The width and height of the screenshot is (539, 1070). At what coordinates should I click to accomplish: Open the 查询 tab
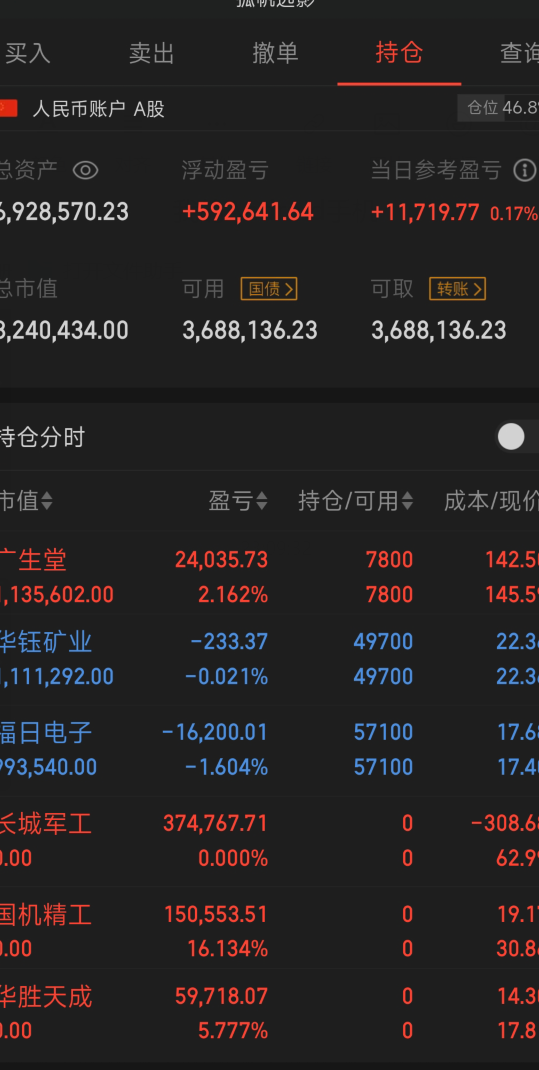(x=519, y=53)
